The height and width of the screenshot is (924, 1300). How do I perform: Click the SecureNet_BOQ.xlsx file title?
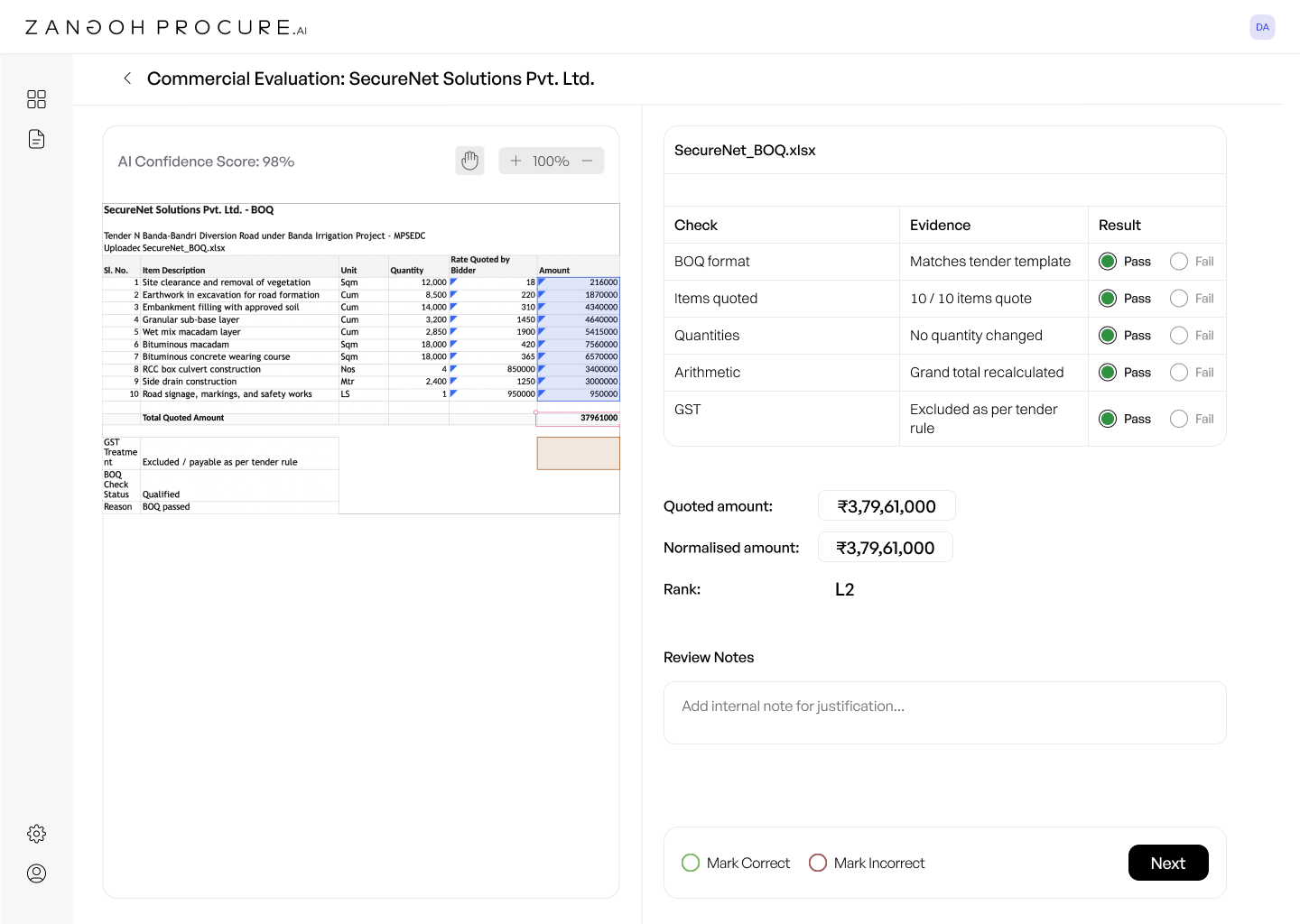click(x=745, y=151)
